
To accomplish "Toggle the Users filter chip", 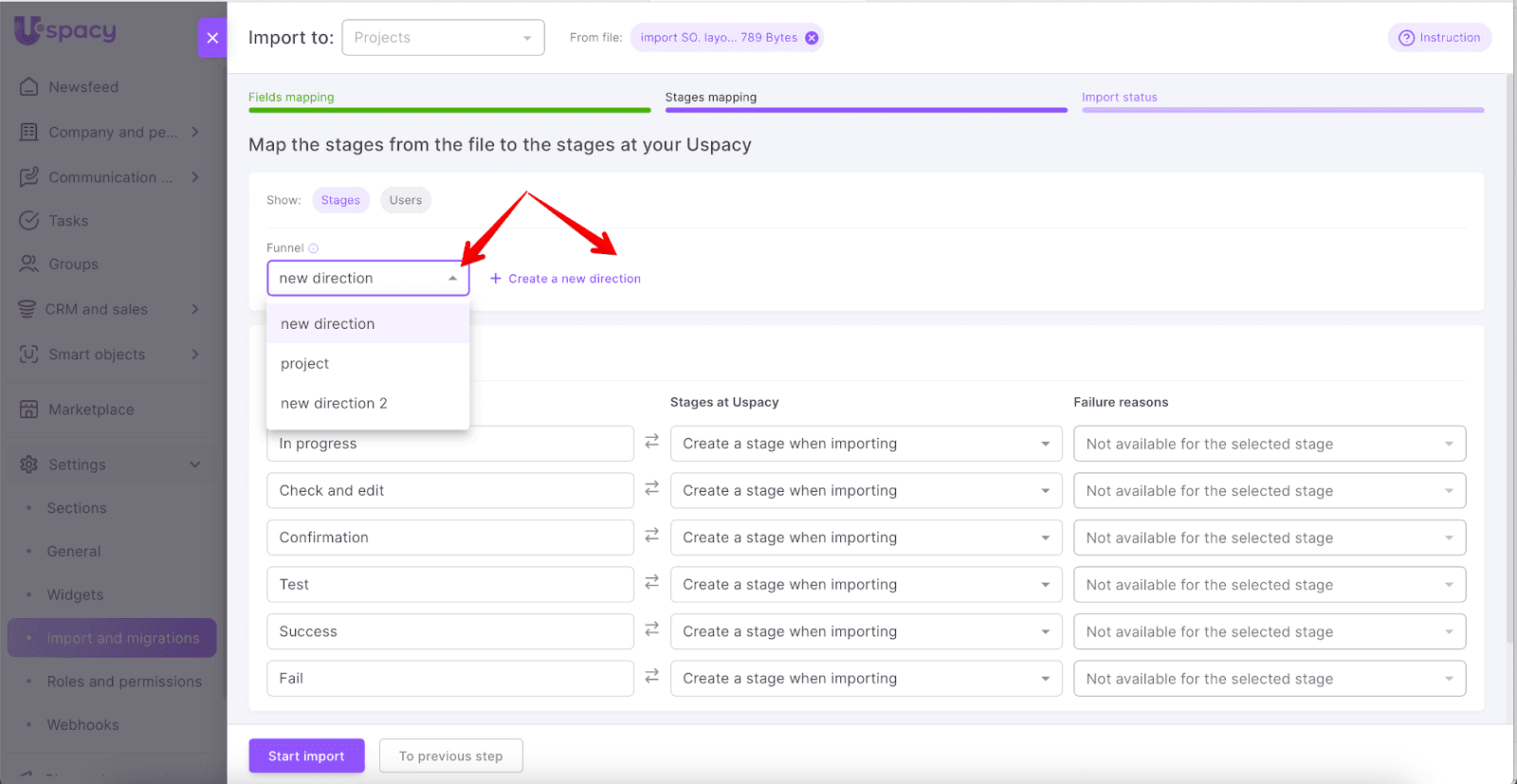I will tap(405, 200).
